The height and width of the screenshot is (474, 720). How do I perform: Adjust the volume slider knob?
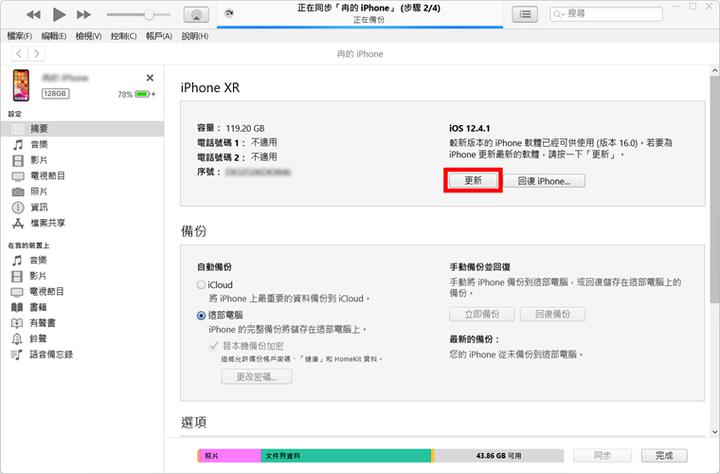point(149,15)
